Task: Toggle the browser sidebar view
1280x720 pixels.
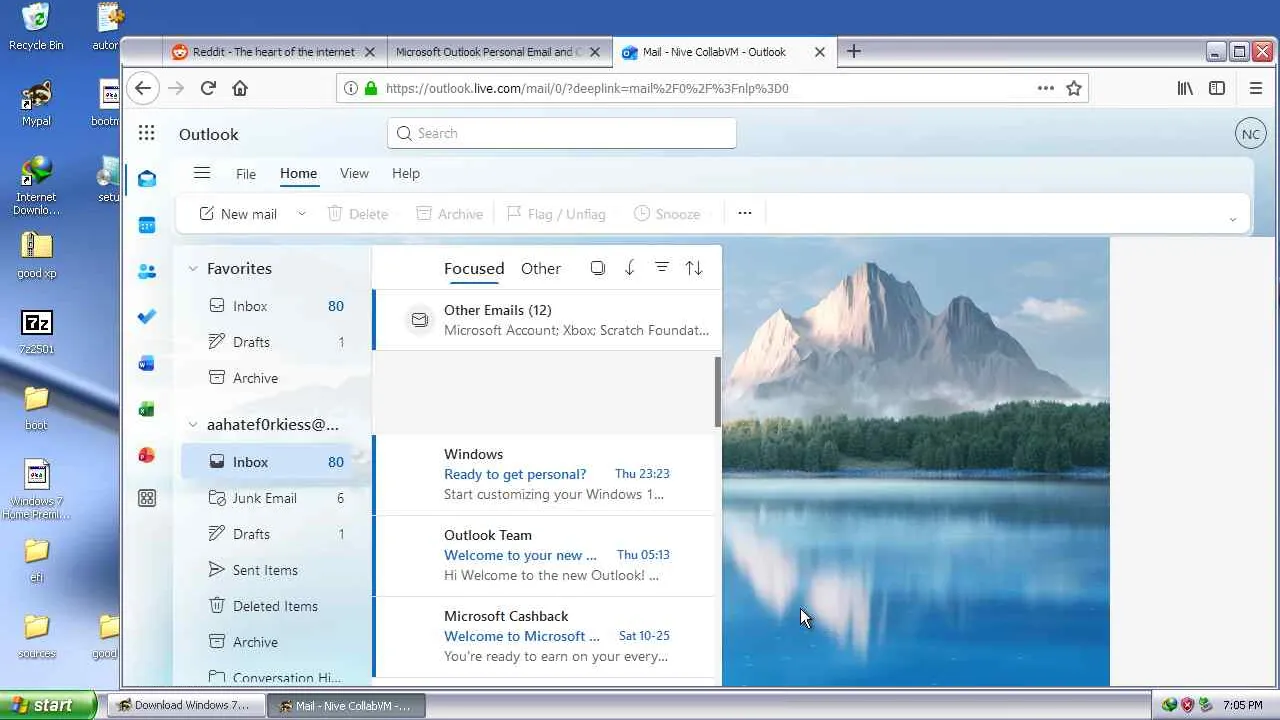Action: tap(1217, 88)
